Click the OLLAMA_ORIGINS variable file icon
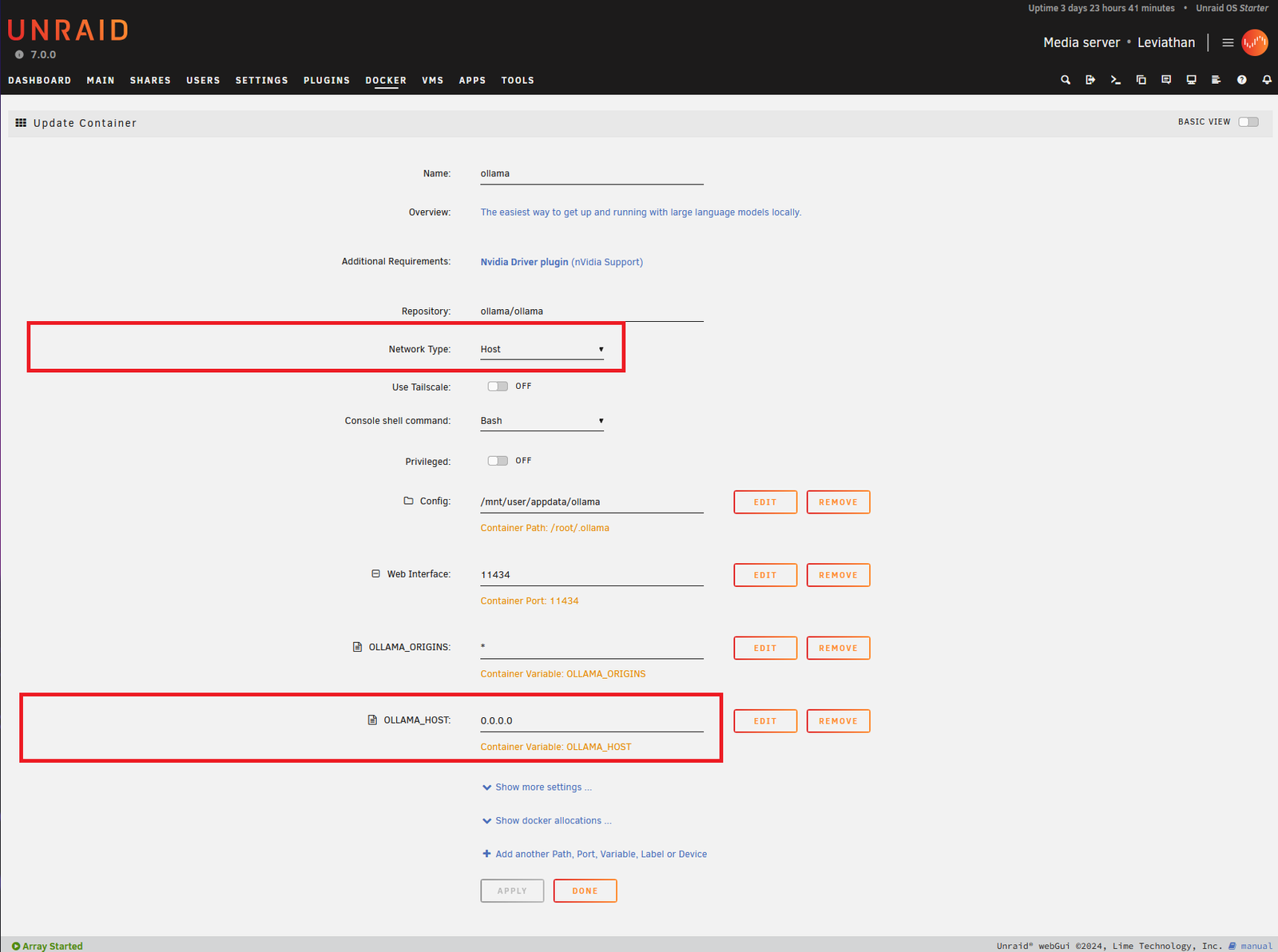The width and height of the screenshot is (1278, 952). tap(357, 647)
